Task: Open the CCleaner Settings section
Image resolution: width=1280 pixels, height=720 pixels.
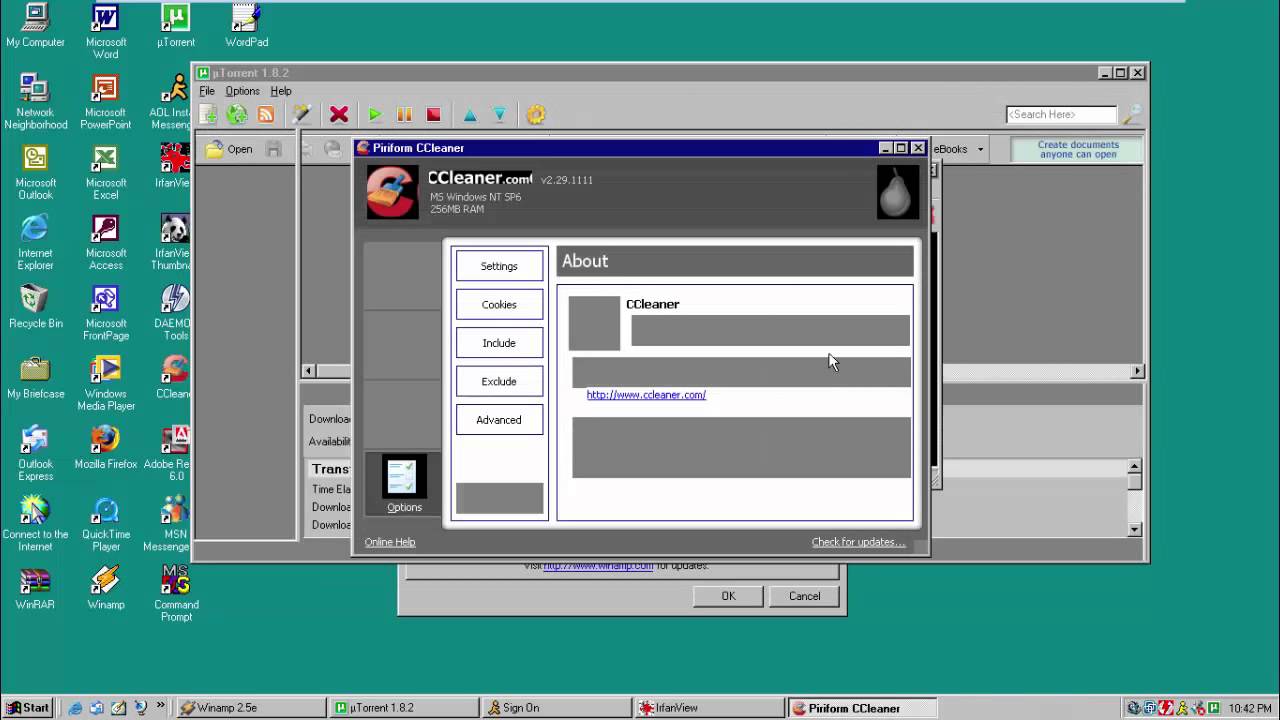Action: [x=499, y=266]
